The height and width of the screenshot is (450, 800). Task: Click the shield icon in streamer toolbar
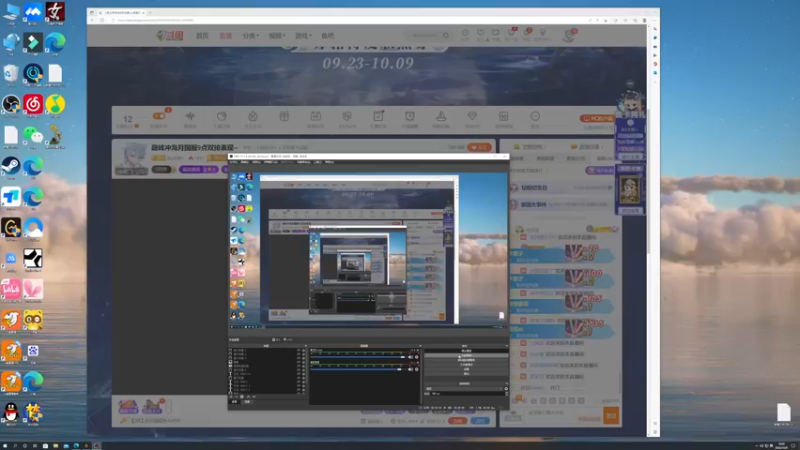click(x=347, y=116)
